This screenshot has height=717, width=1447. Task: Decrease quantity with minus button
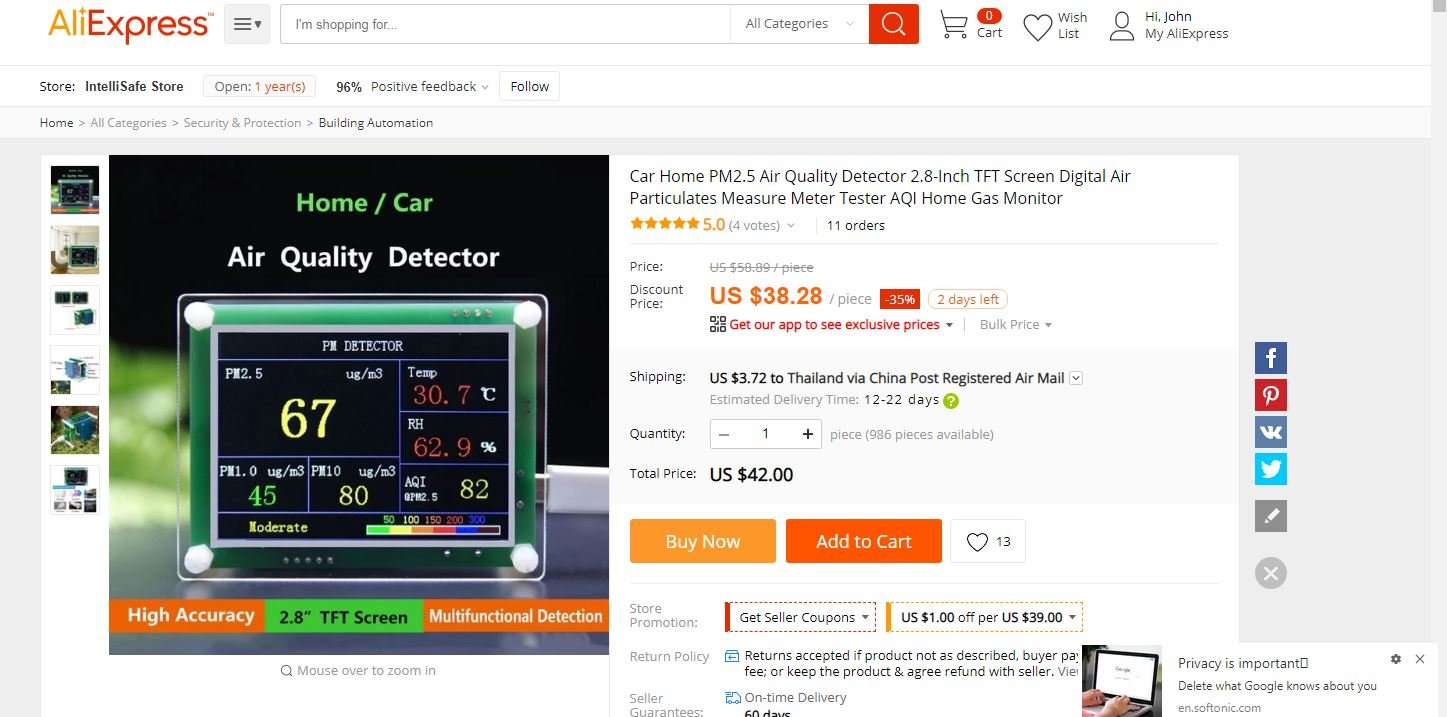(x=724, y=434)
